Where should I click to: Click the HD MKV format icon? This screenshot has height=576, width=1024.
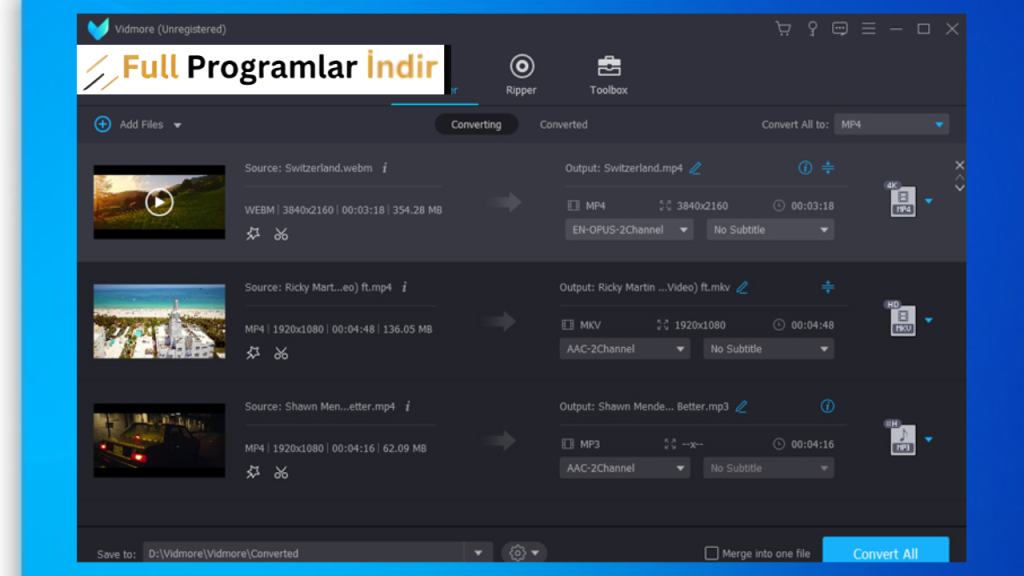(902, 319)
